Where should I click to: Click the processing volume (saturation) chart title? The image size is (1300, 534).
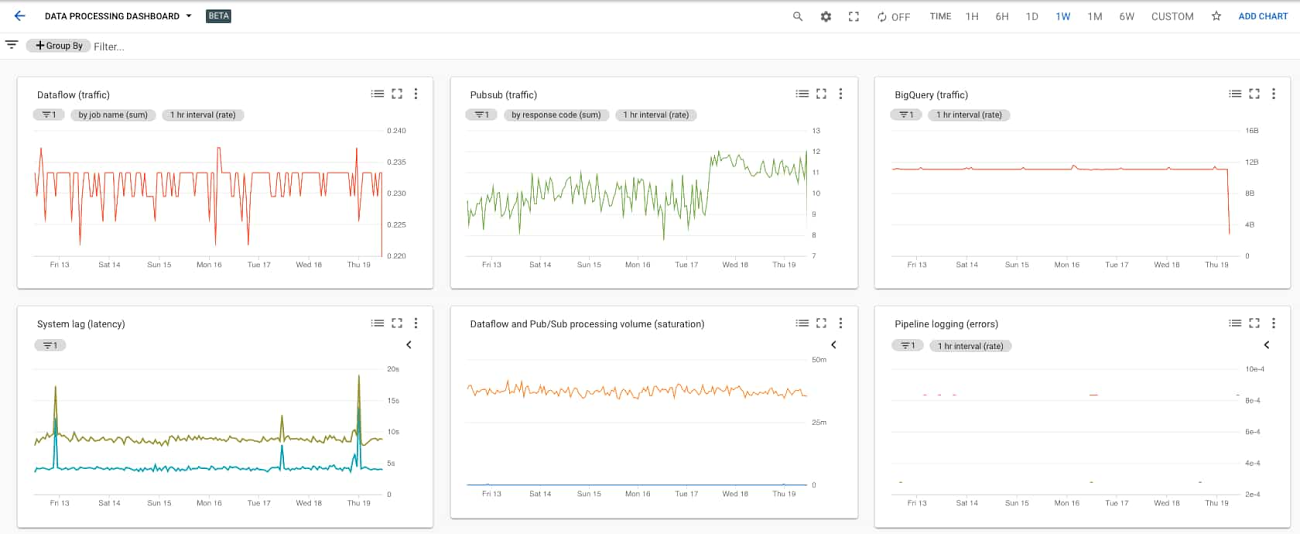click(587, 324)
